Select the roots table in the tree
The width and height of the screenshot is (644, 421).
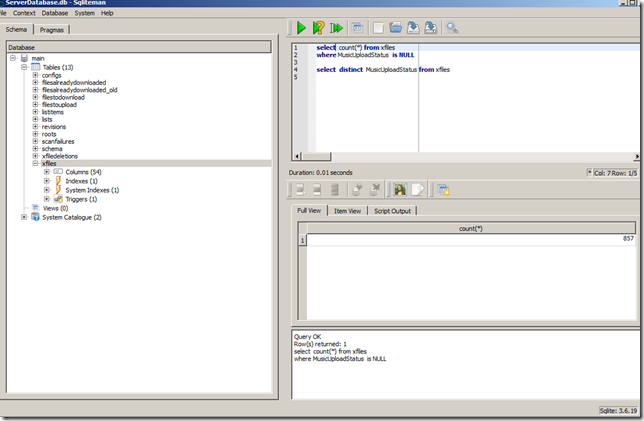49,134
